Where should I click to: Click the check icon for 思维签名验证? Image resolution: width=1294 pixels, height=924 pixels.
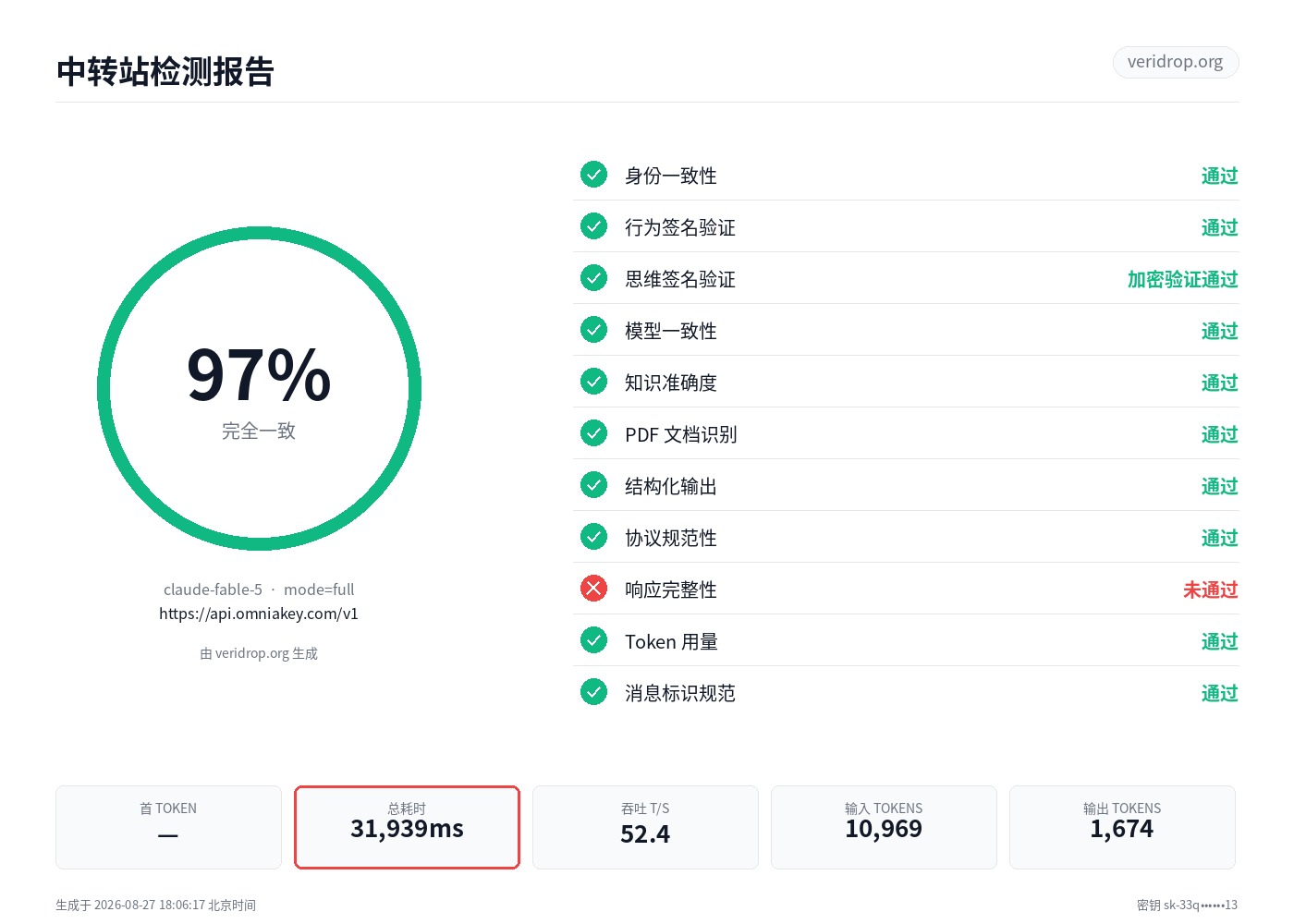tap(593, 277)
